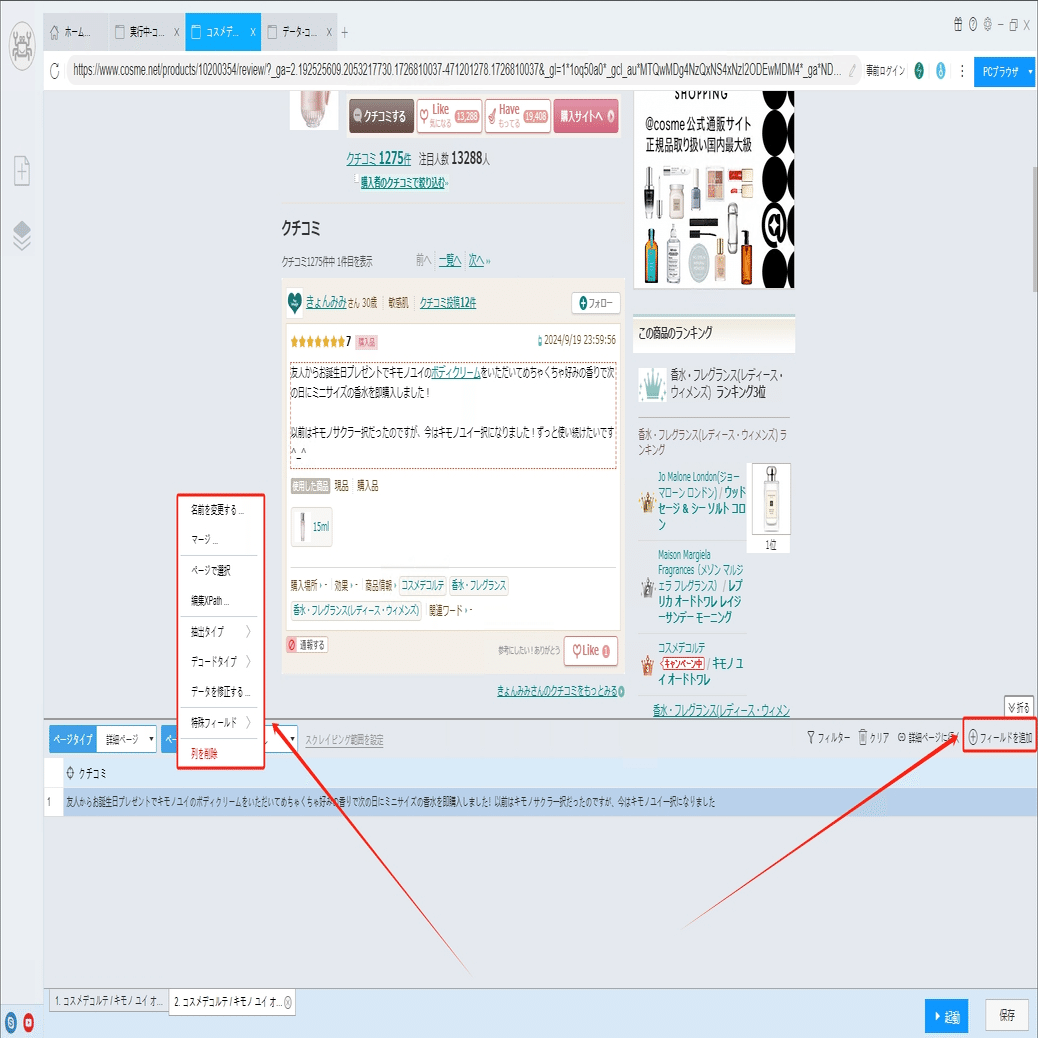Expand the 抽出タイプ submenu
Screen dimensions: 1038x1038
pos(219,632)
